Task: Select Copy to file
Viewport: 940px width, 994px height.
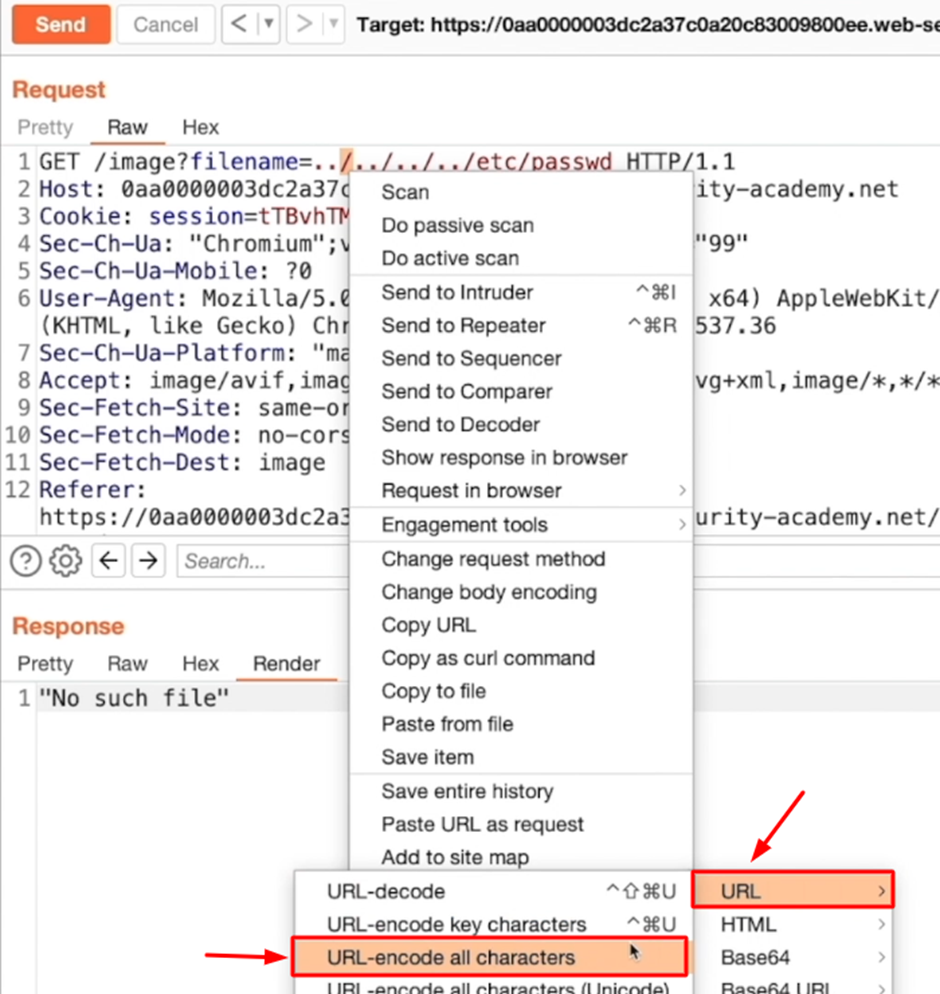Action: click(x=521, y=690)
